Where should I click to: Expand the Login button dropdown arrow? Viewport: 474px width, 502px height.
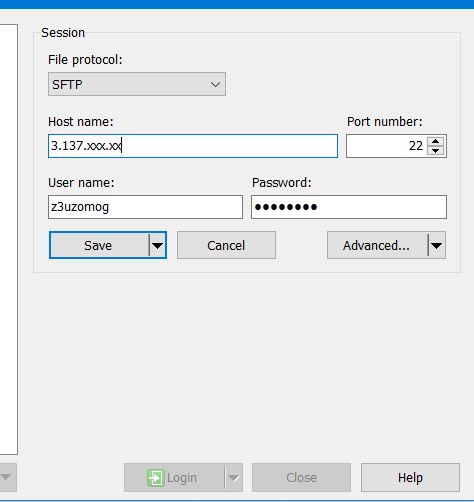coord(234,478)
